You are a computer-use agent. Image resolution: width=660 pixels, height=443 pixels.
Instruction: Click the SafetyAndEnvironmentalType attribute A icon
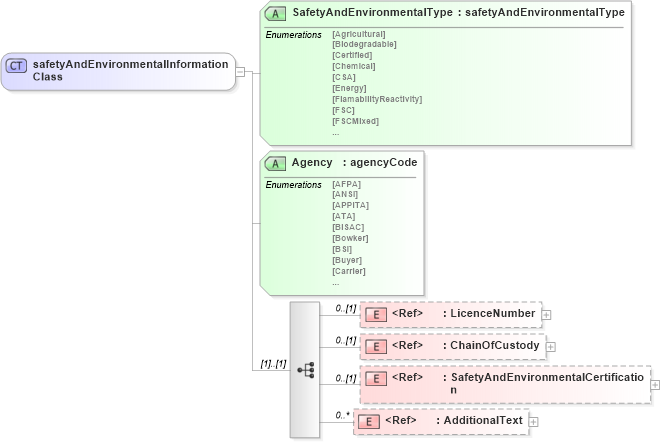272,13
